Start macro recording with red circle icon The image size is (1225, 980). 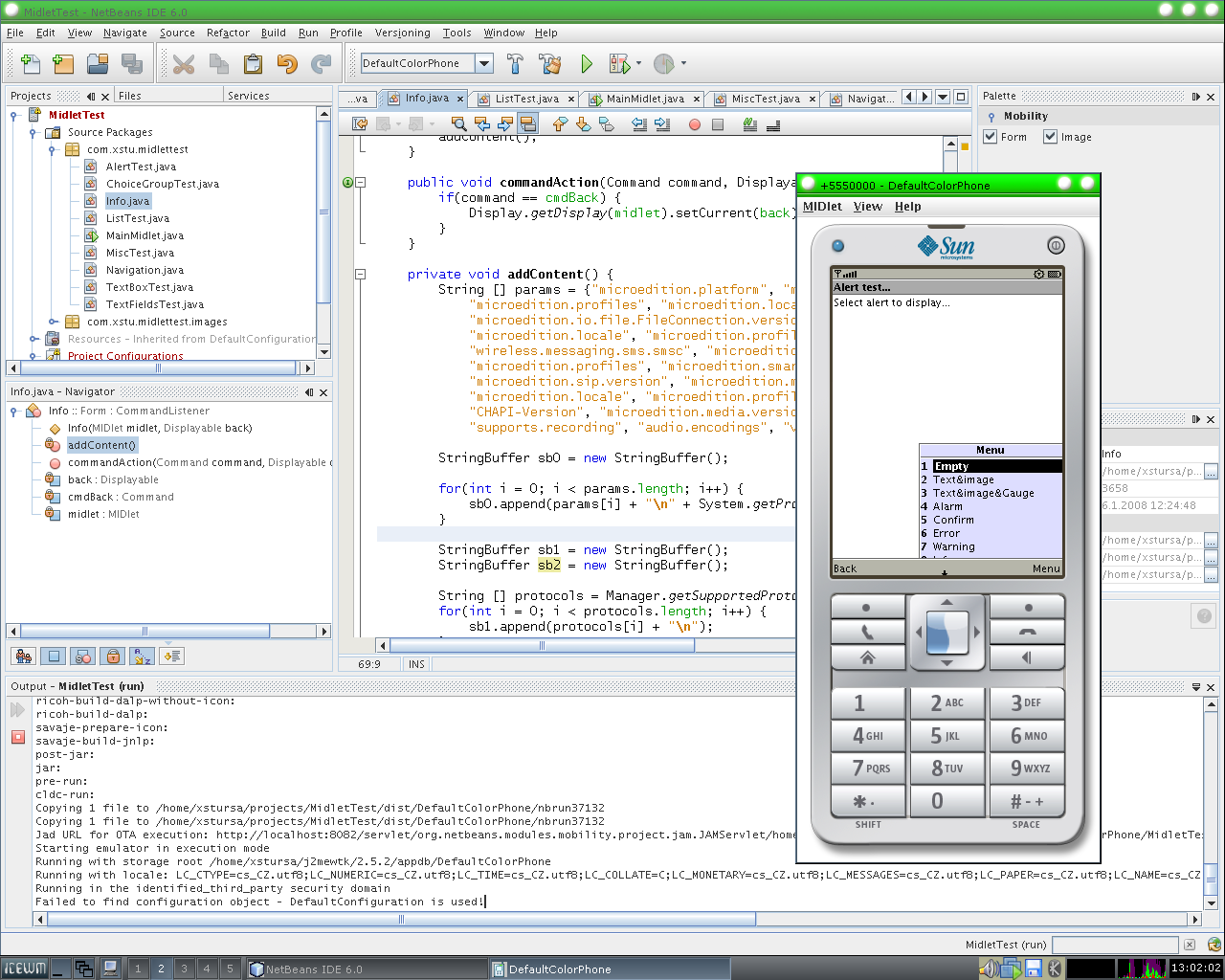pos(695,124)
